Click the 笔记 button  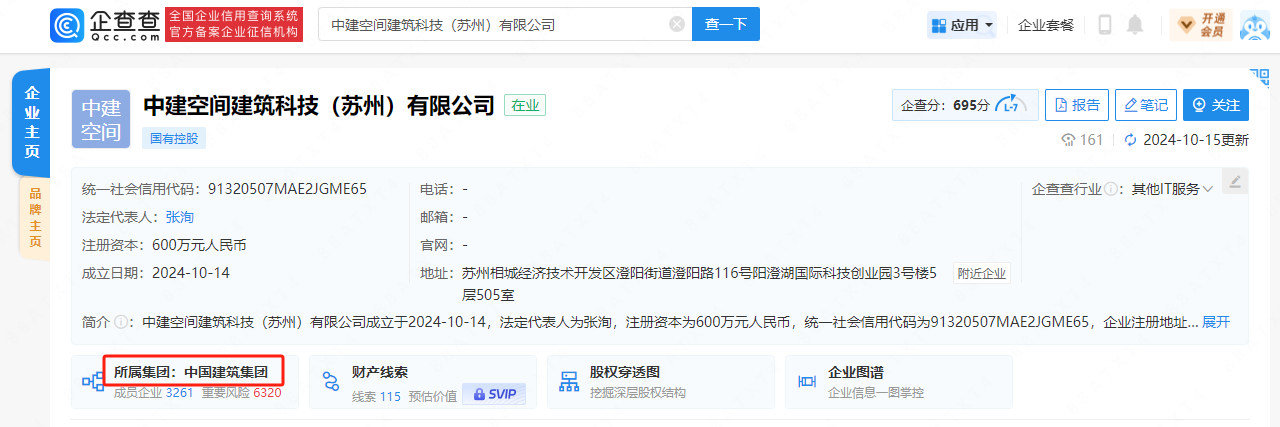[x=1146, y=105]
